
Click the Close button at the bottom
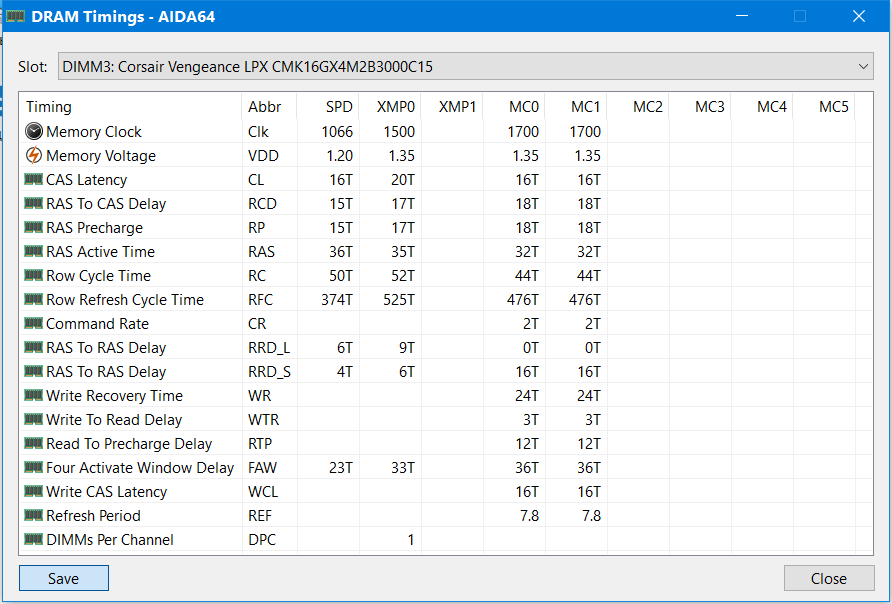click(829, 578)
